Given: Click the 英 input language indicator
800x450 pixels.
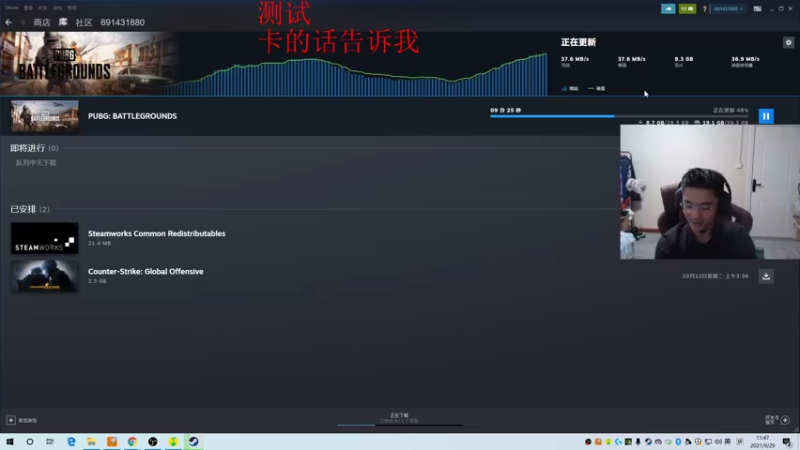Looking at the screenshot, I should [728, 442].
